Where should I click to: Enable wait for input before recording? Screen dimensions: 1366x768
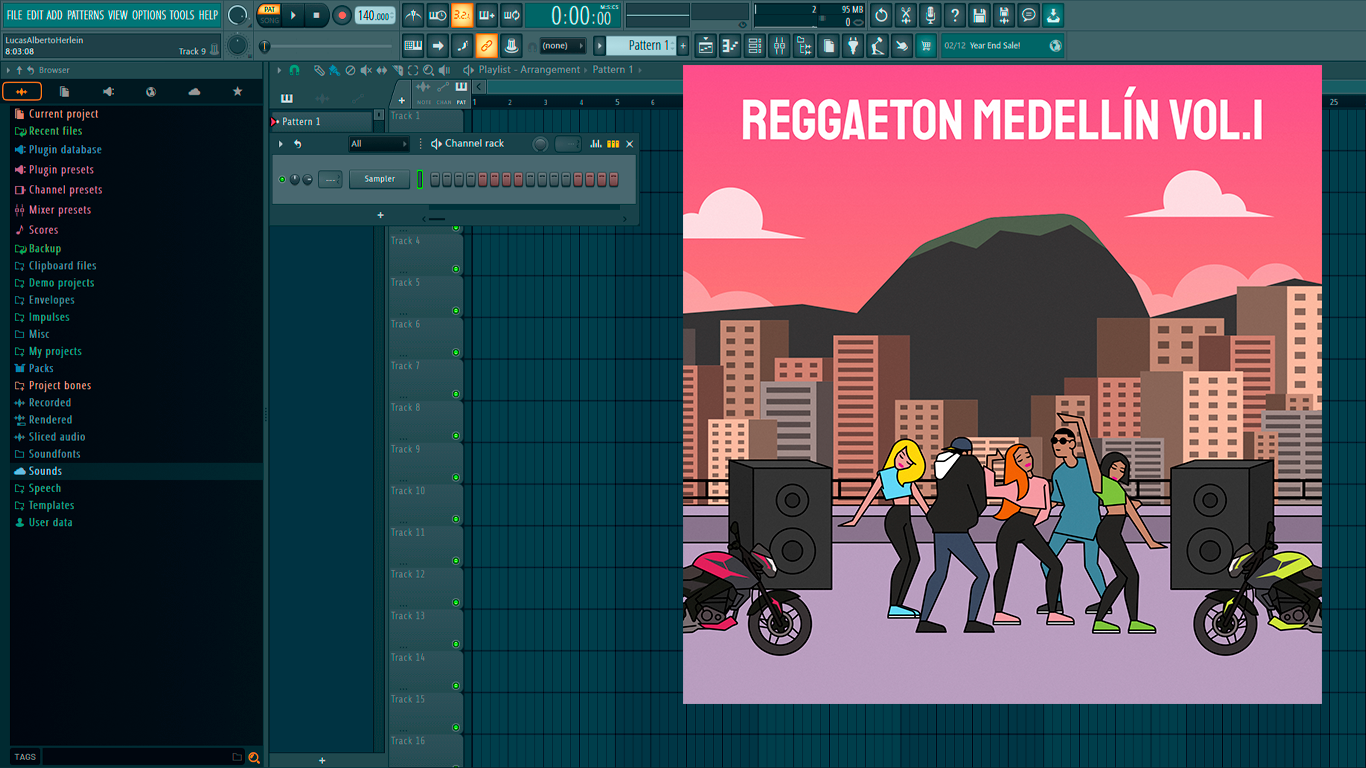(x=437, y=15)
